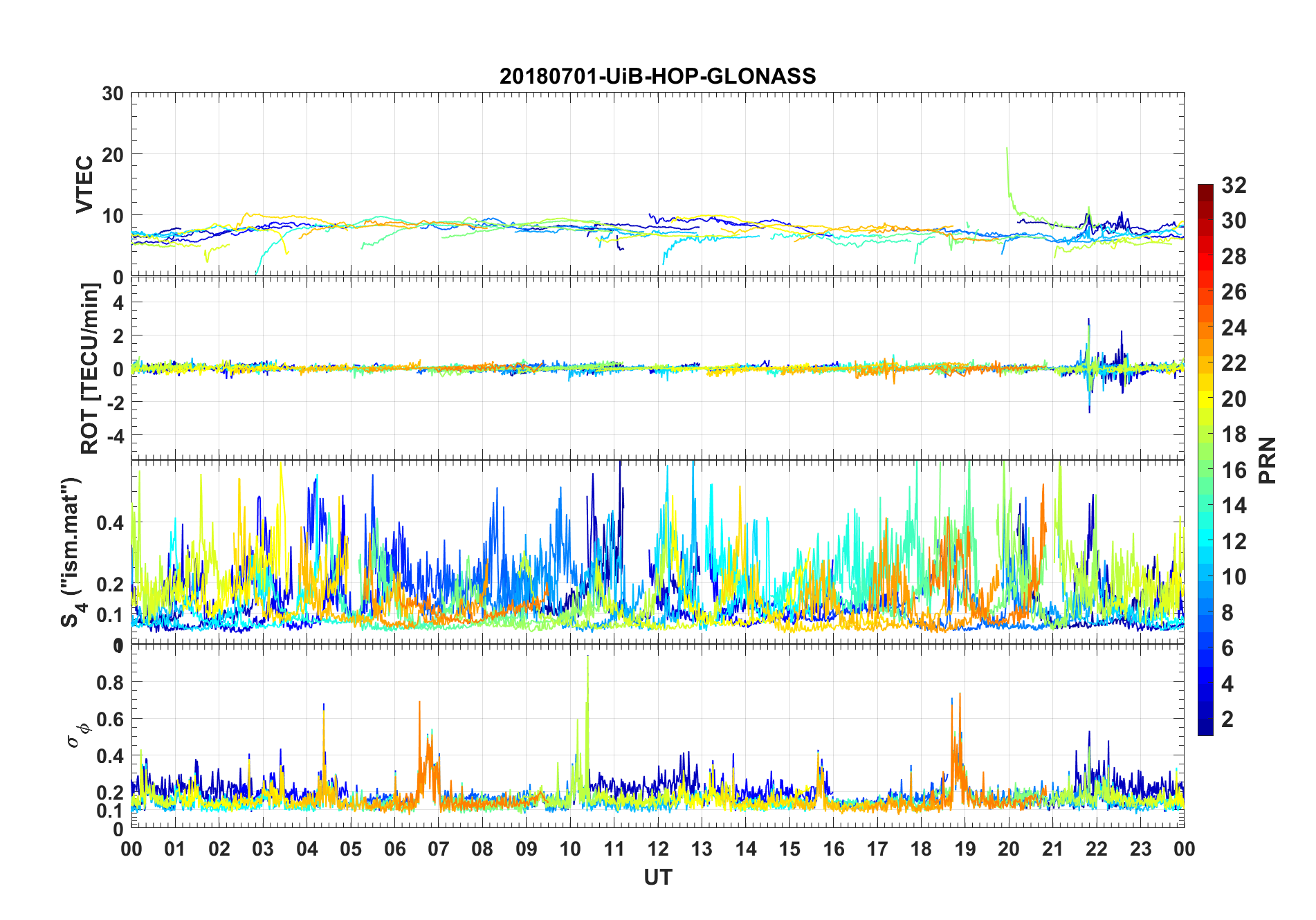Click the colorbar tick label 32

[x=1234, y=185]
